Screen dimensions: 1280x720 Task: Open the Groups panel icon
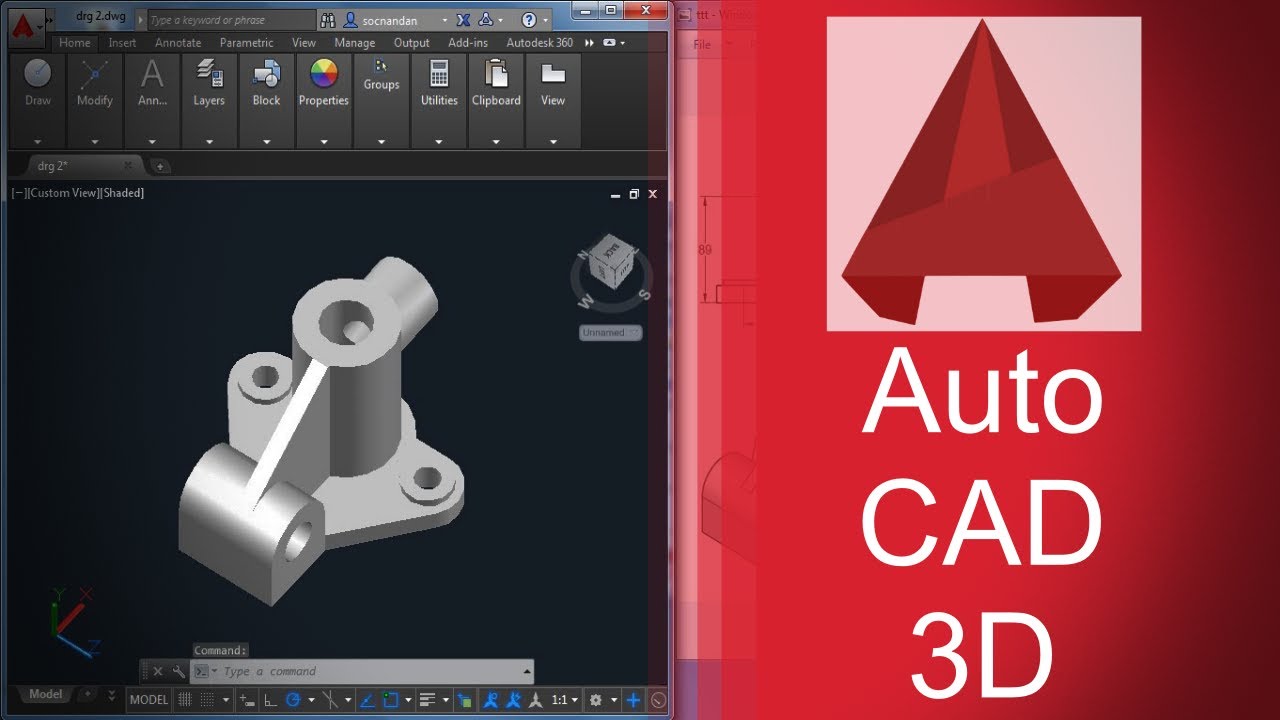[381, 66]
